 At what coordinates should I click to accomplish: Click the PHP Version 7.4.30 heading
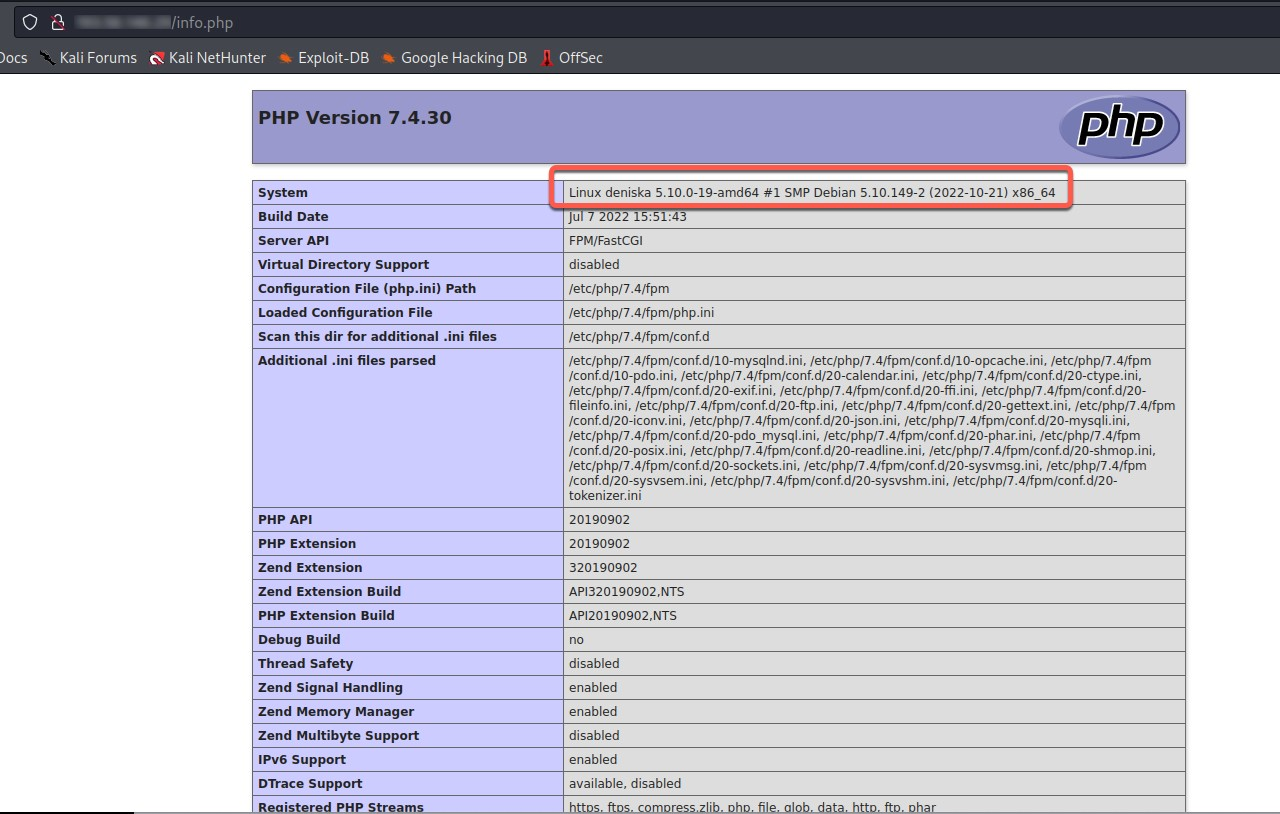(355, 118)
